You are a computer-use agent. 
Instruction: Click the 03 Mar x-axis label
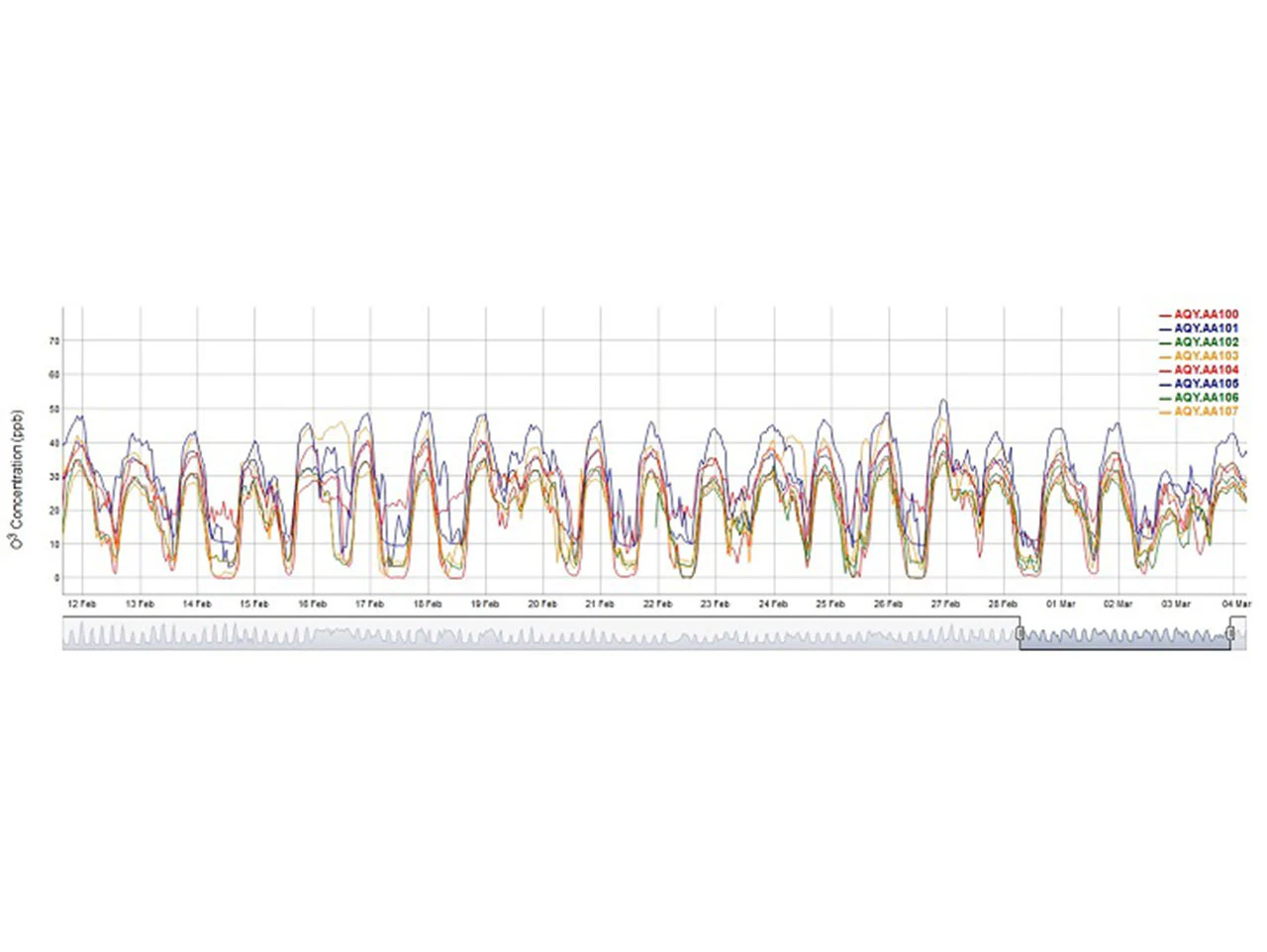tap(1175, 604)
